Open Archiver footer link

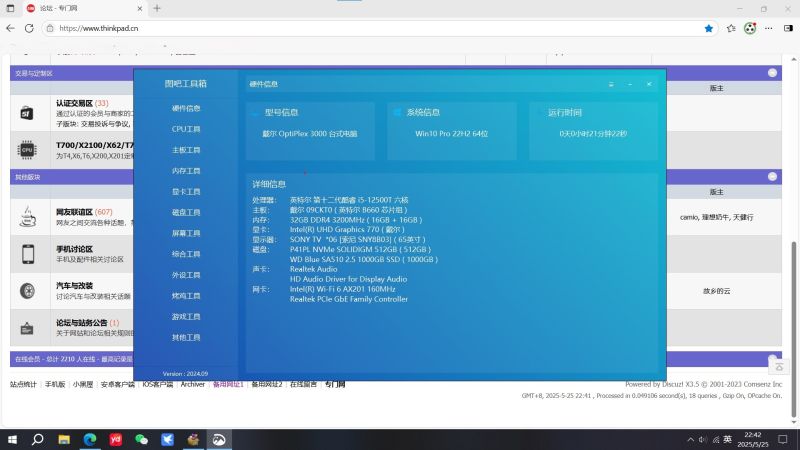[x=192, y=384]
